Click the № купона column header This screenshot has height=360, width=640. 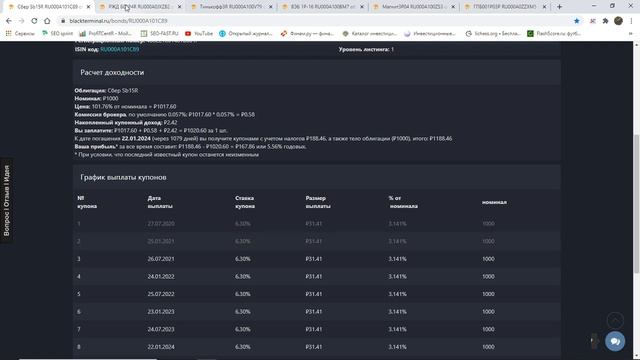87,202
